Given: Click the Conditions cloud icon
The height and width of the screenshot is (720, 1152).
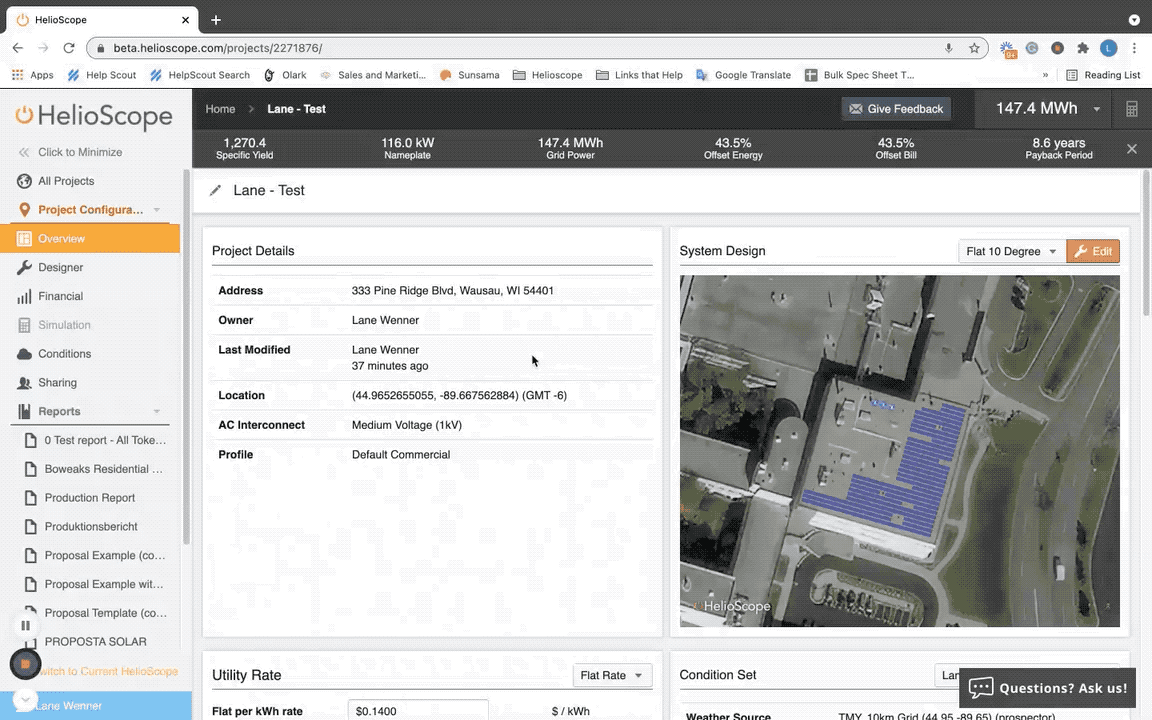Looking at the screenshot, I should tap(24, 353).
